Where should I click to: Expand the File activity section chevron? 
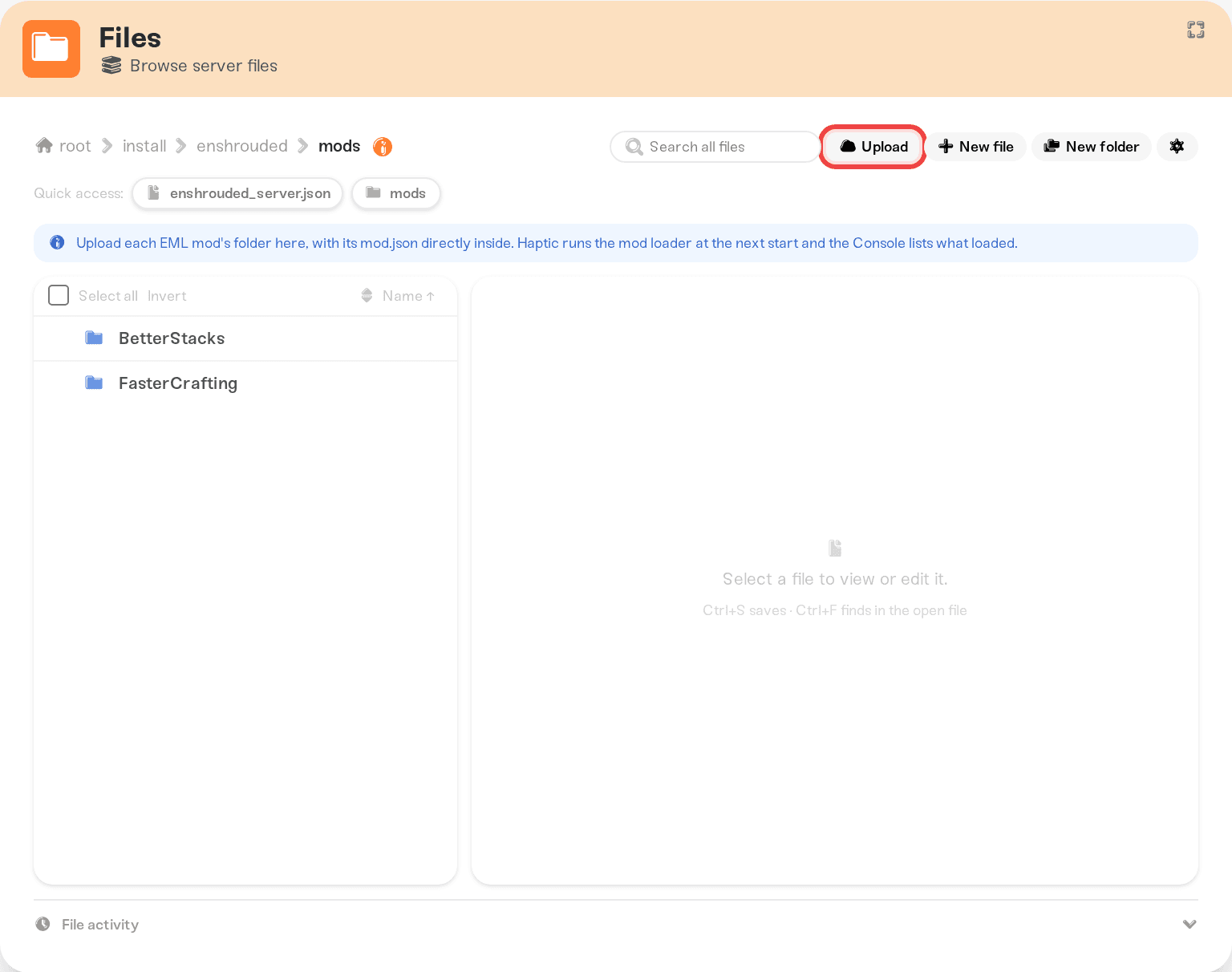click(1189, 924)
